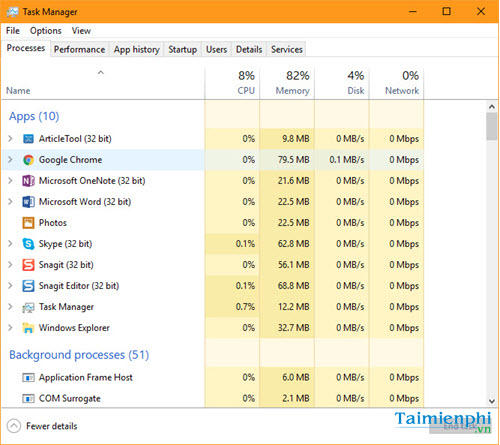Click the Task Manager title bar icon
Screen dimensions: 500x445
click(x=13, y=12)
